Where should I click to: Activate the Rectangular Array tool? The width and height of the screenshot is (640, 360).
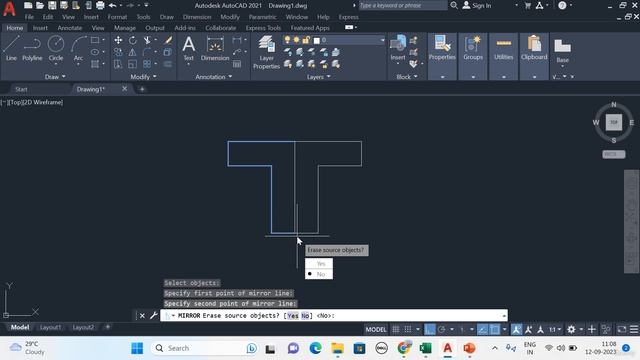(x=147, y=64)
